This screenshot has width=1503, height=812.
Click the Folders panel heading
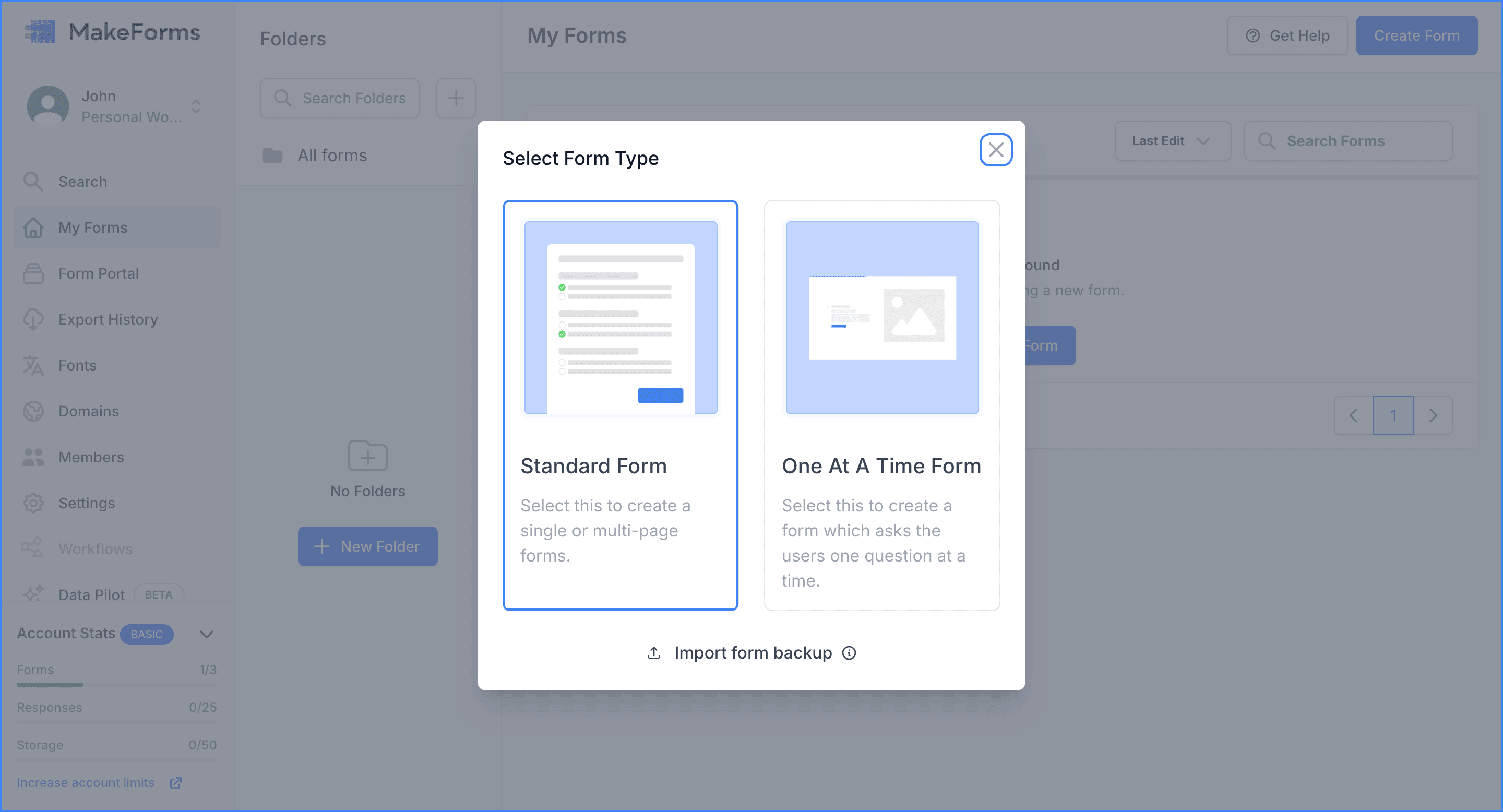pyautogui.click(x=293, y=39)
